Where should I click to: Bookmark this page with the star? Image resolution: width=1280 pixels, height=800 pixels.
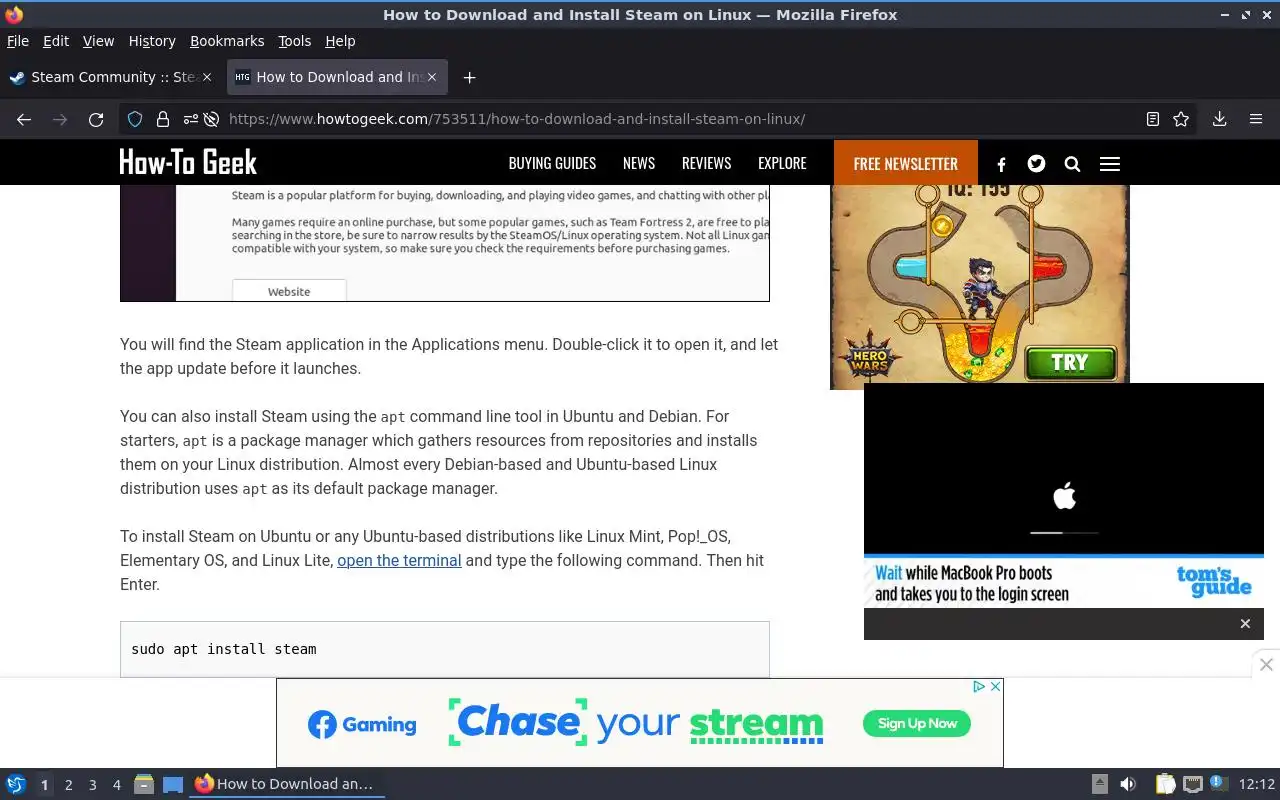pyautogui.click(x=1181, y=119)
